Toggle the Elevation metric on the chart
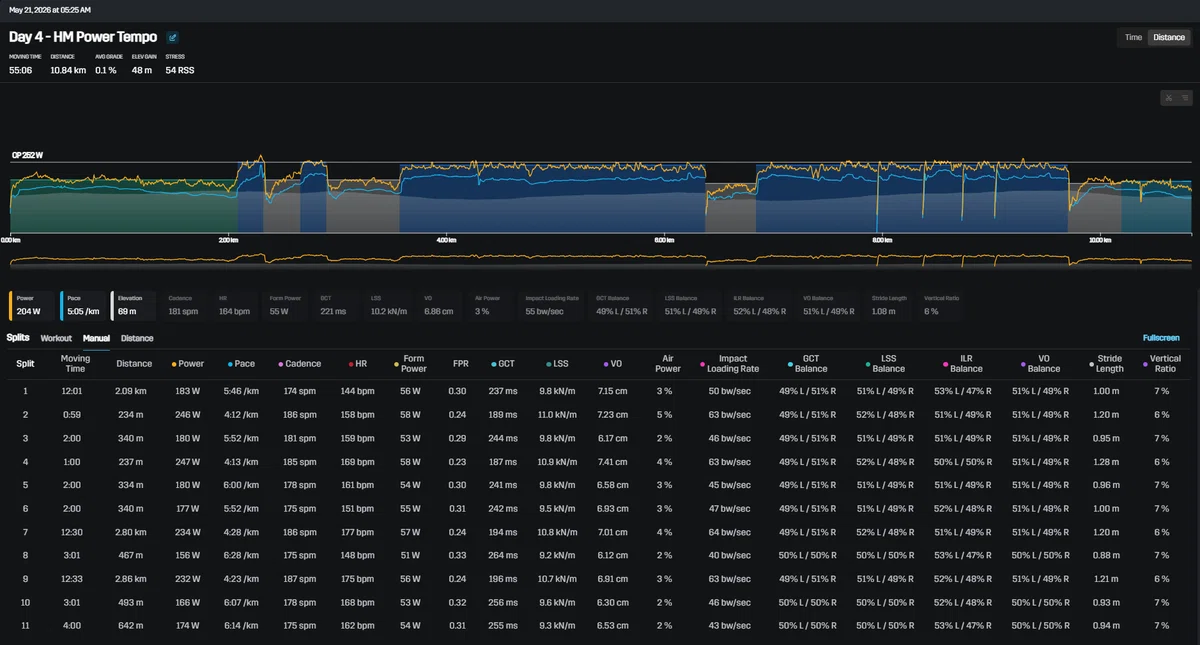 click(135, 305)
